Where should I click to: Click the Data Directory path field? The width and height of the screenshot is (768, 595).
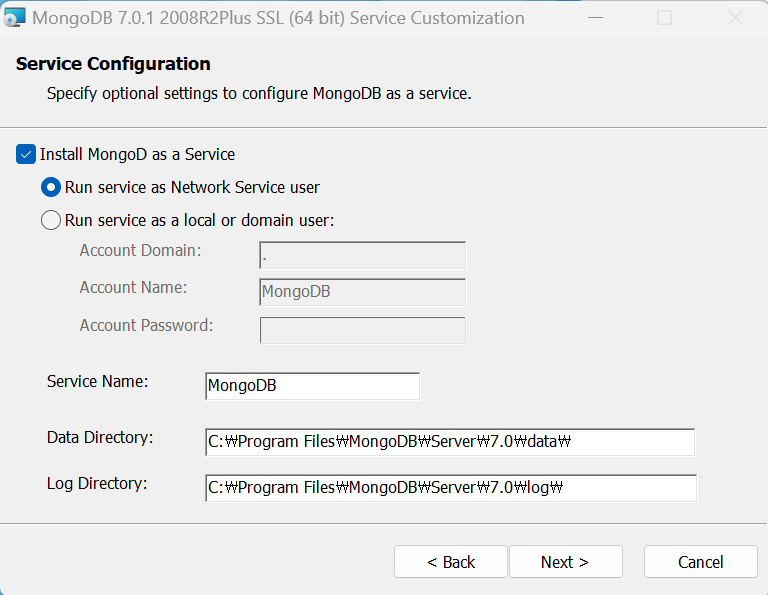point(450,442)
